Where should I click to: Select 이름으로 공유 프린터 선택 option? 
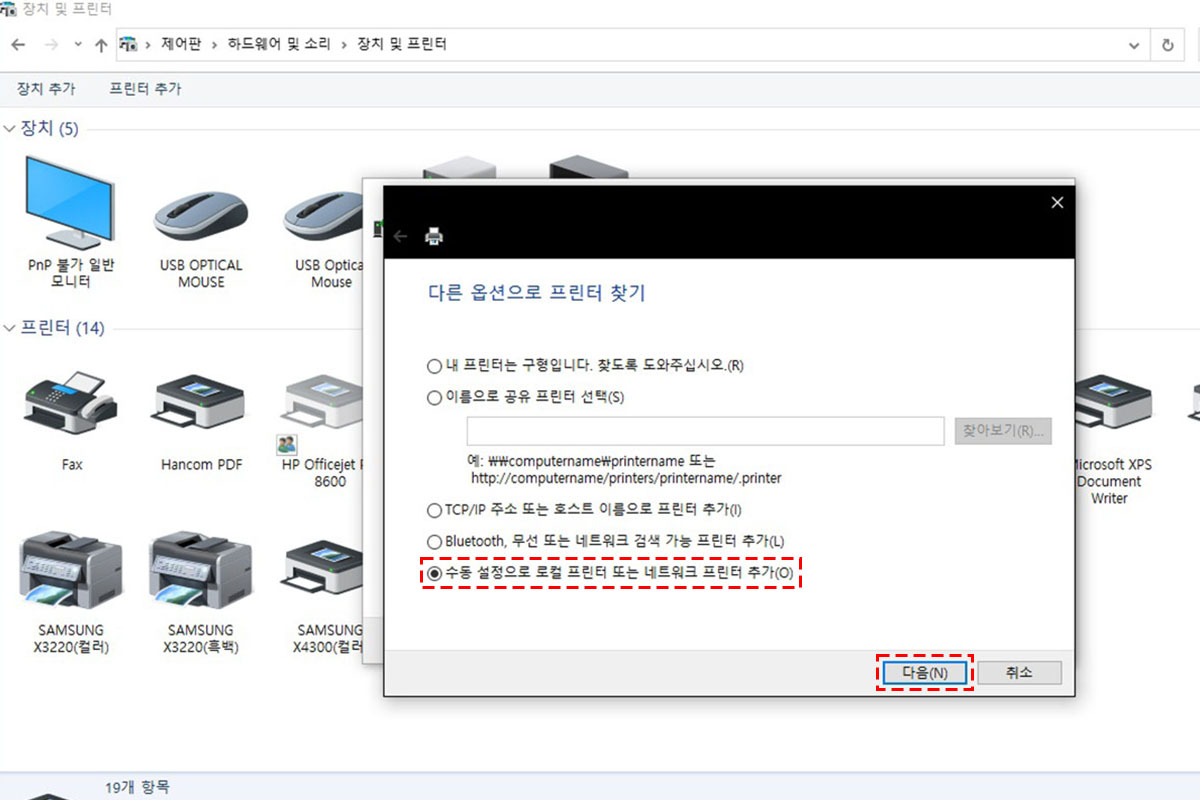pyautogui.click(x=434, y=397)
